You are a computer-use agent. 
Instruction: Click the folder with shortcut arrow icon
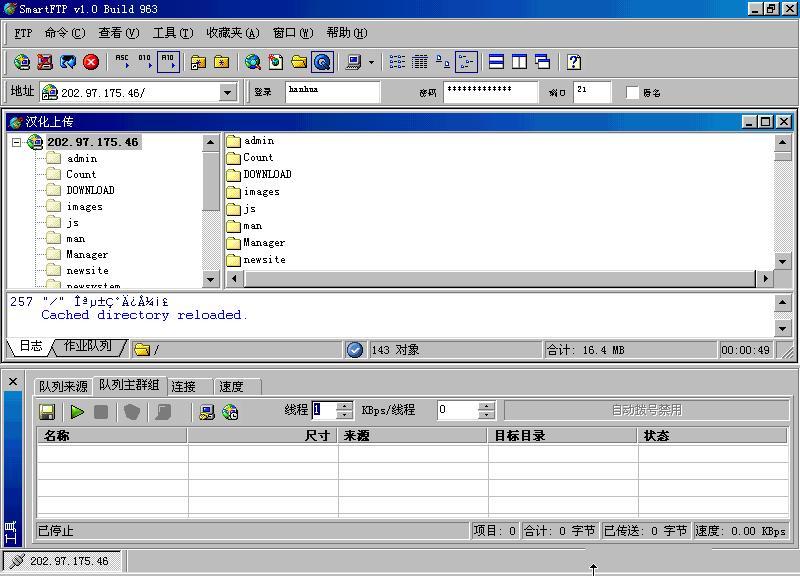pos(198,62)
